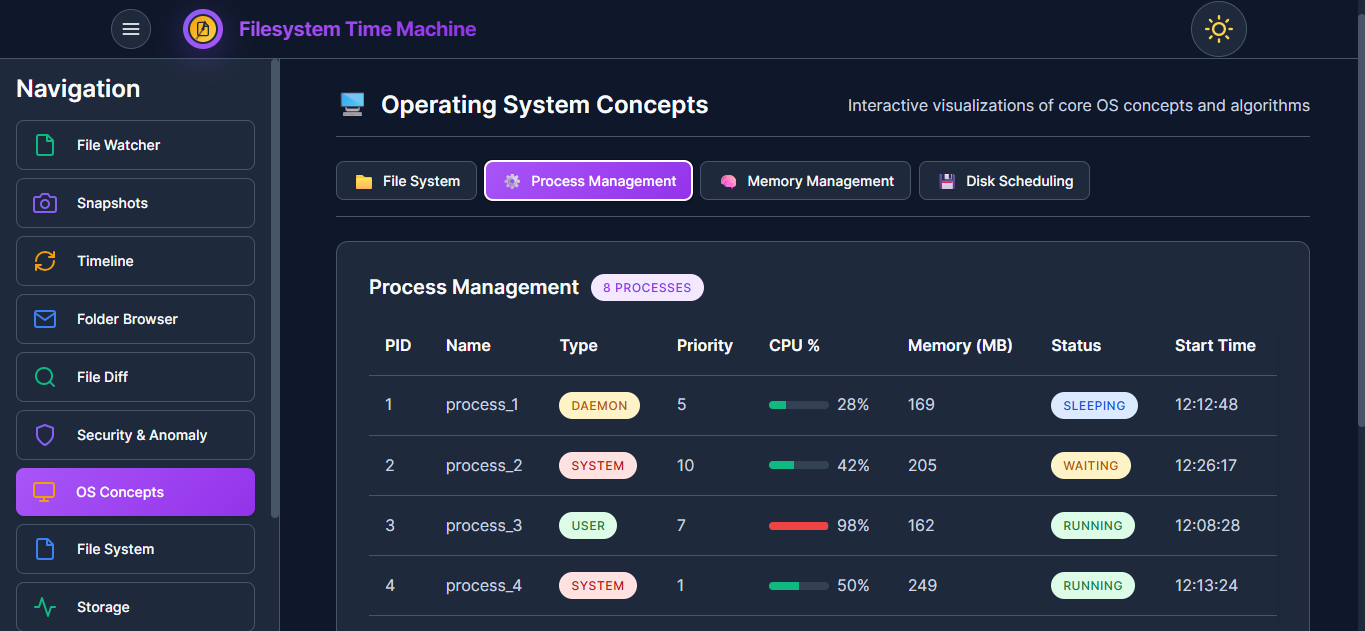The height and width of the screenshot is (631, 1365).
Task: Open Folder Browser via its envelope icon
Action: click(43, 318)
